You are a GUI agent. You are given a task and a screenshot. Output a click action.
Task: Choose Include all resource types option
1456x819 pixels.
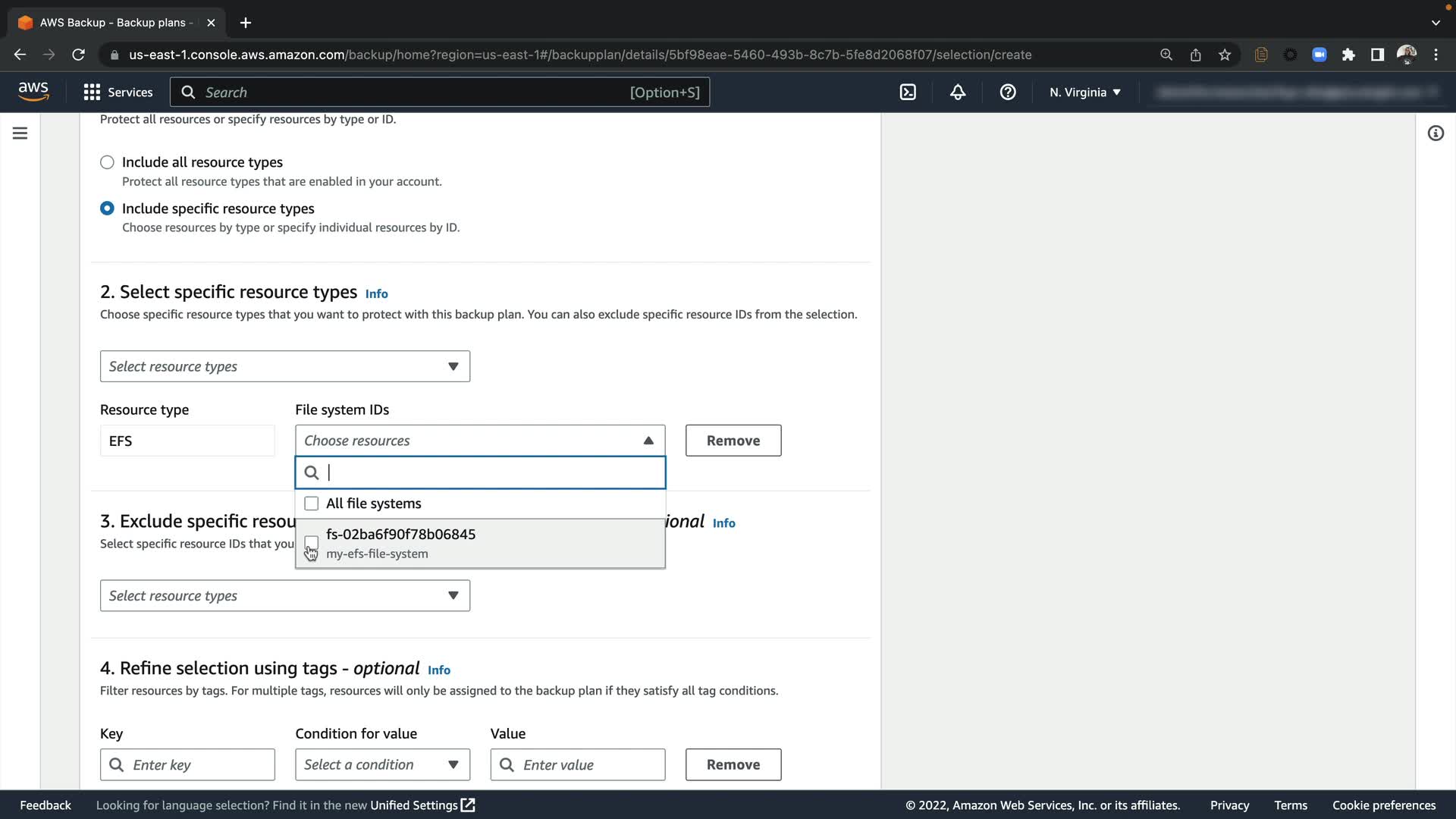coord(108,162)
